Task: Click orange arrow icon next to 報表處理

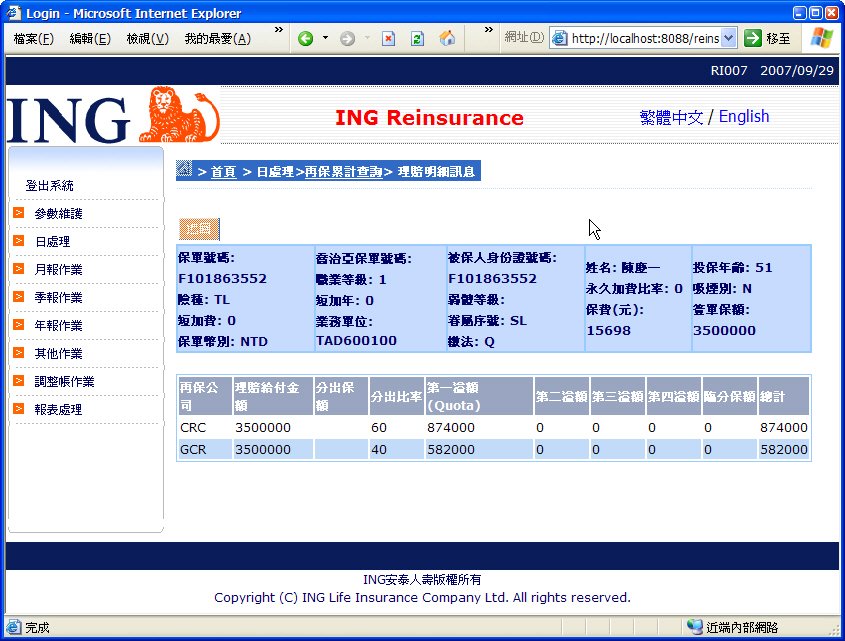Action: click(19, 409)
